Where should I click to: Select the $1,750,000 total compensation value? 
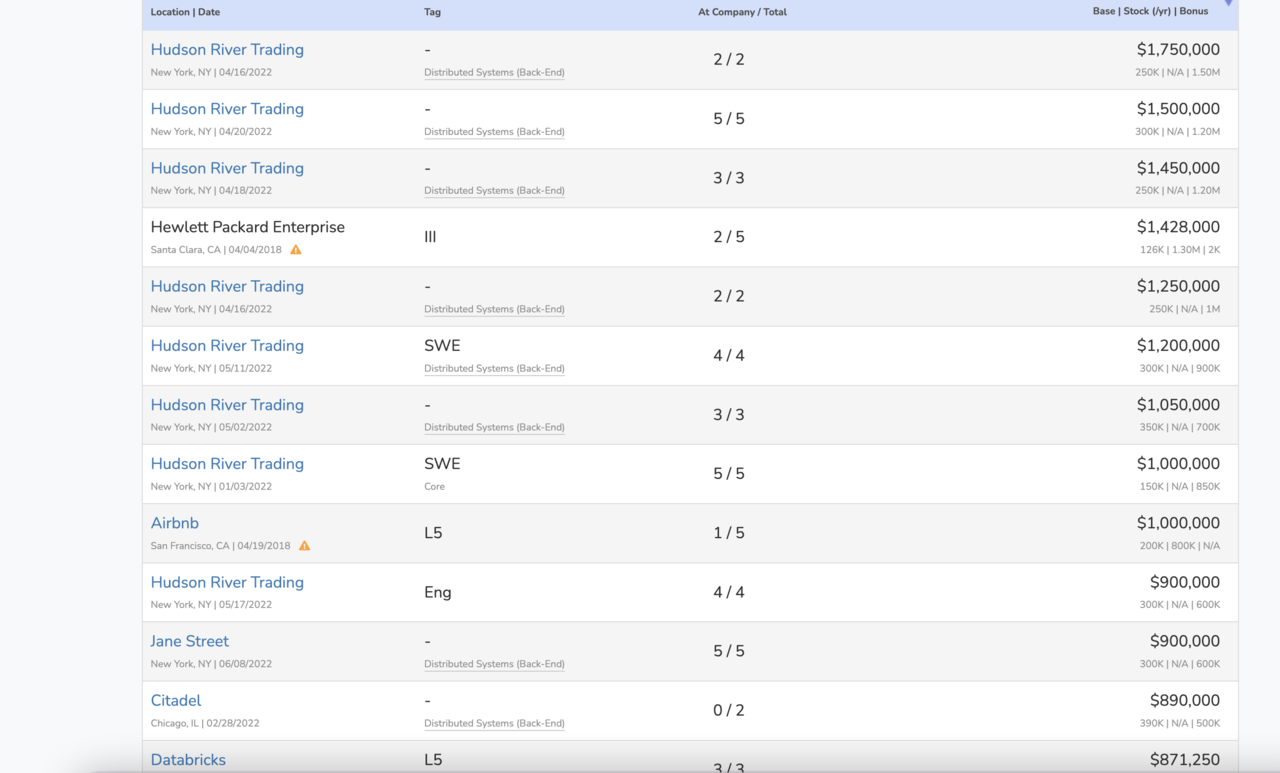[x=1178, y=49]
